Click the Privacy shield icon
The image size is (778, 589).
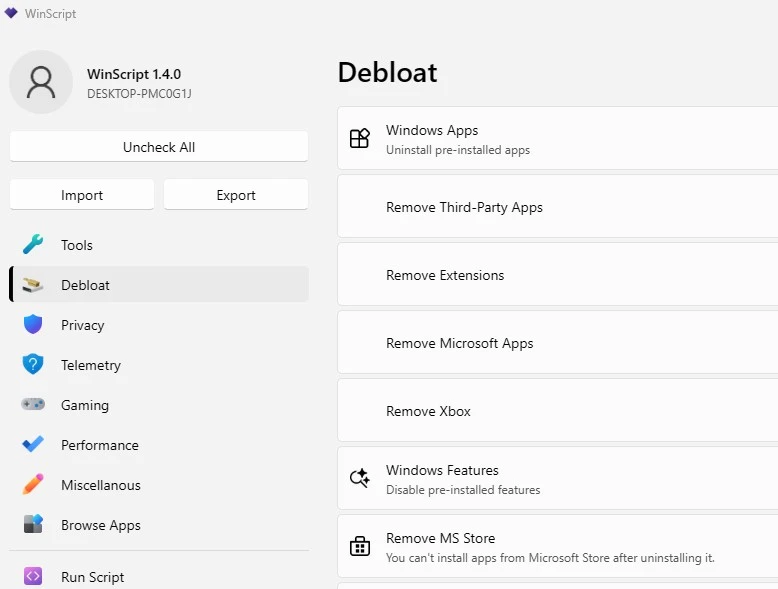tap(33, 325)
